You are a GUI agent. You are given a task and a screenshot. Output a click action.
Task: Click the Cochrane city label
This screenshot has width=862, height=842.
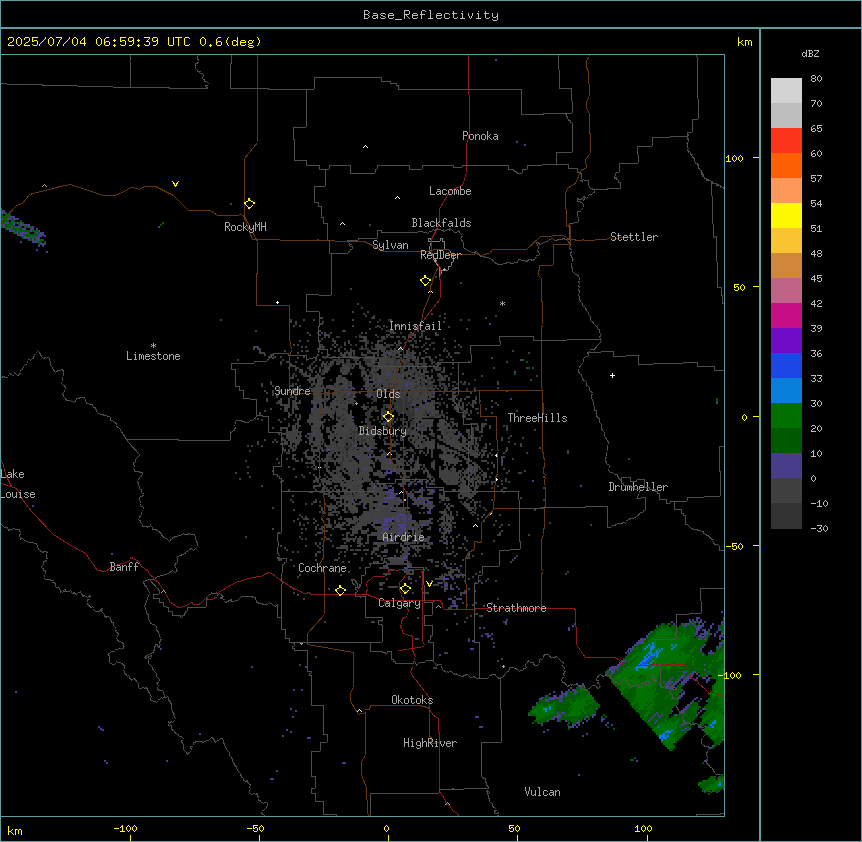pos(322,568)
